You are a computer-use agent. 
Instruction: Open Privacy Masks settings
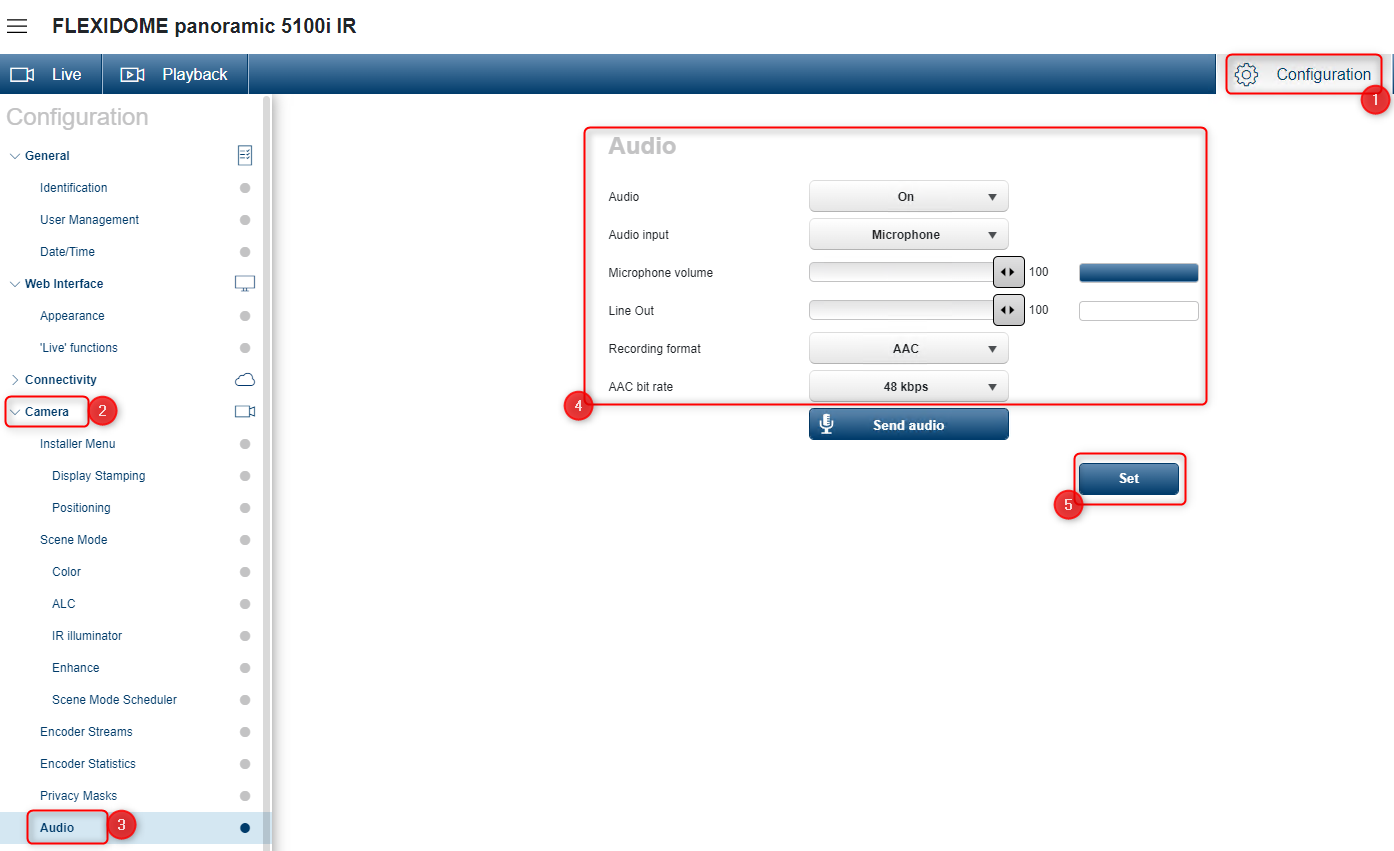pos(78,795)
